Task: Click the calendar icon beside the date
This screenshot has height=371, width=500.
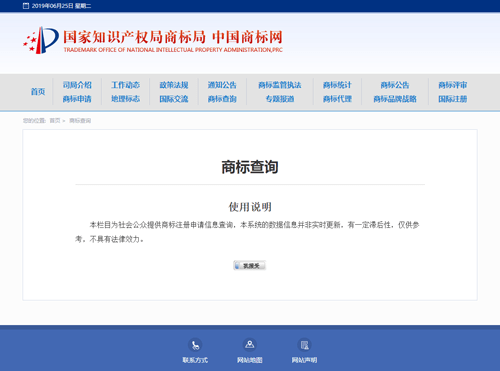Action: coord(26,6)
